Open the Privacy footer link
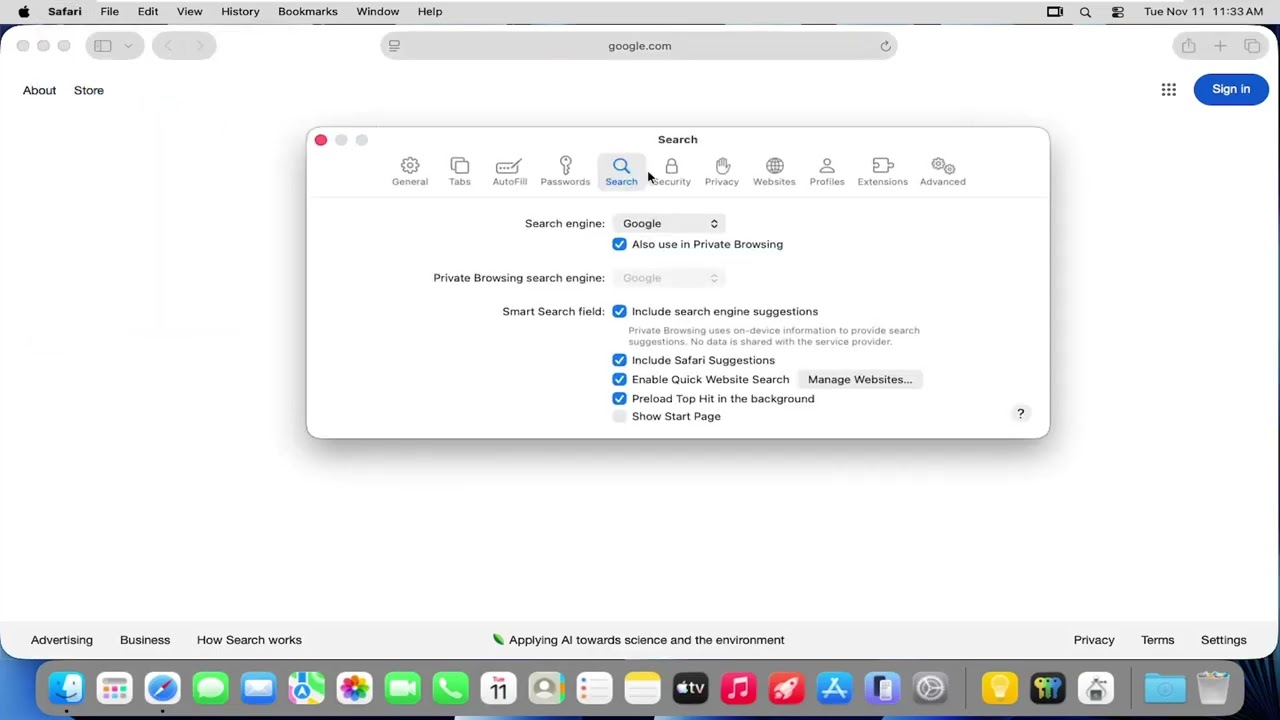Viewport: 1280px width, 720px height. 1094,640
